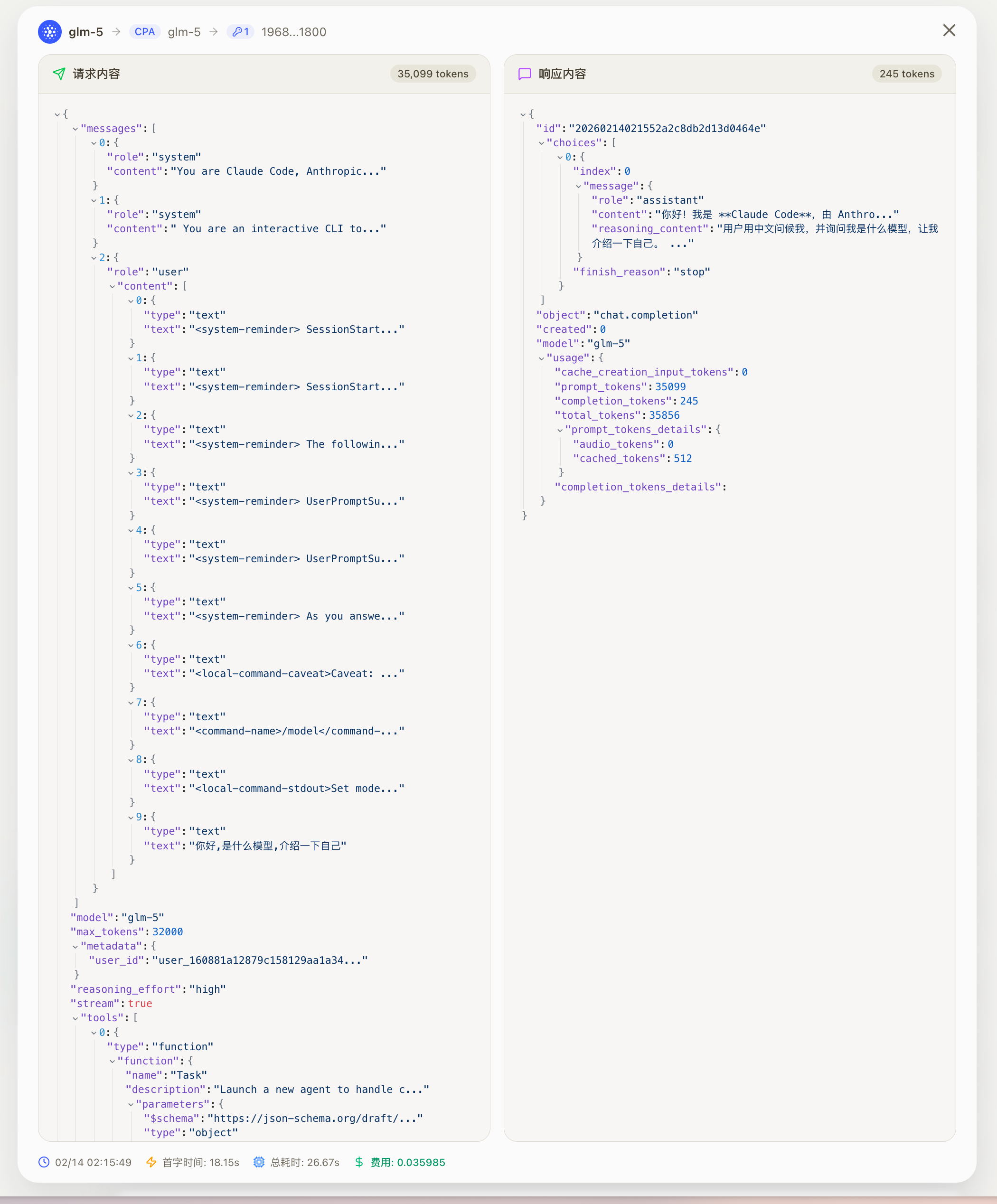The image size is (997, 1204).
Task: Click the 35,099 tokens badge
Action: tap(433, 74)
